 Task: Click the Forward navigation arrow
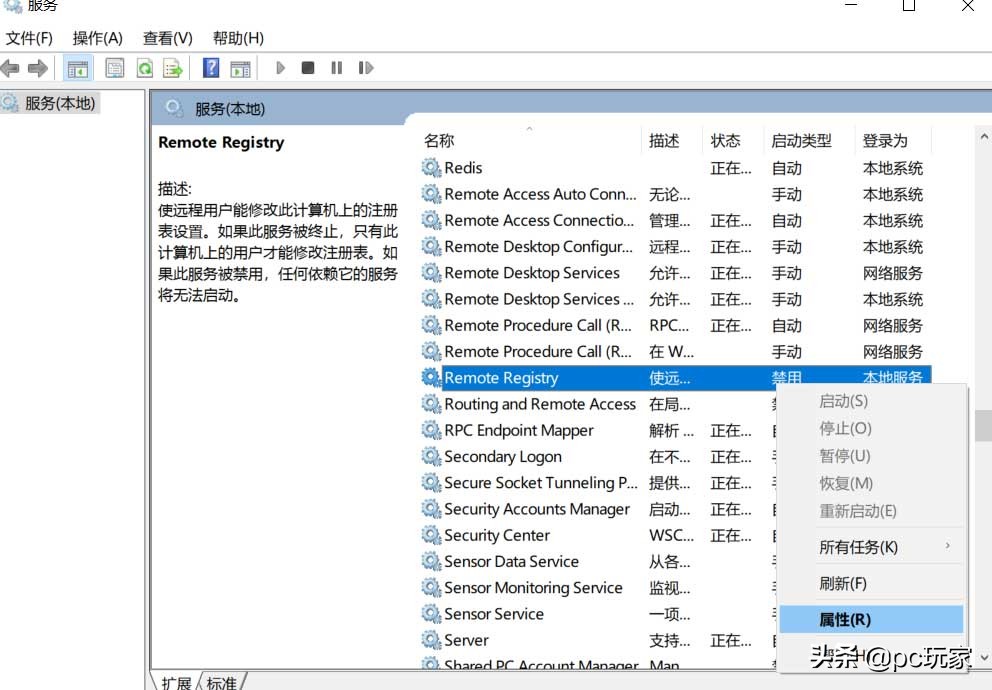pos(37,67)
